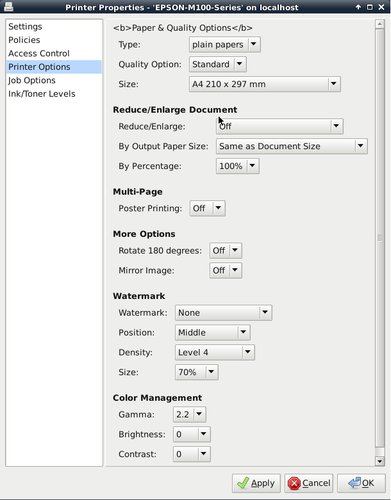The image size is (391, 500).
Task: Open the watermark Position dropdown
Action: [x=212, y=332]
